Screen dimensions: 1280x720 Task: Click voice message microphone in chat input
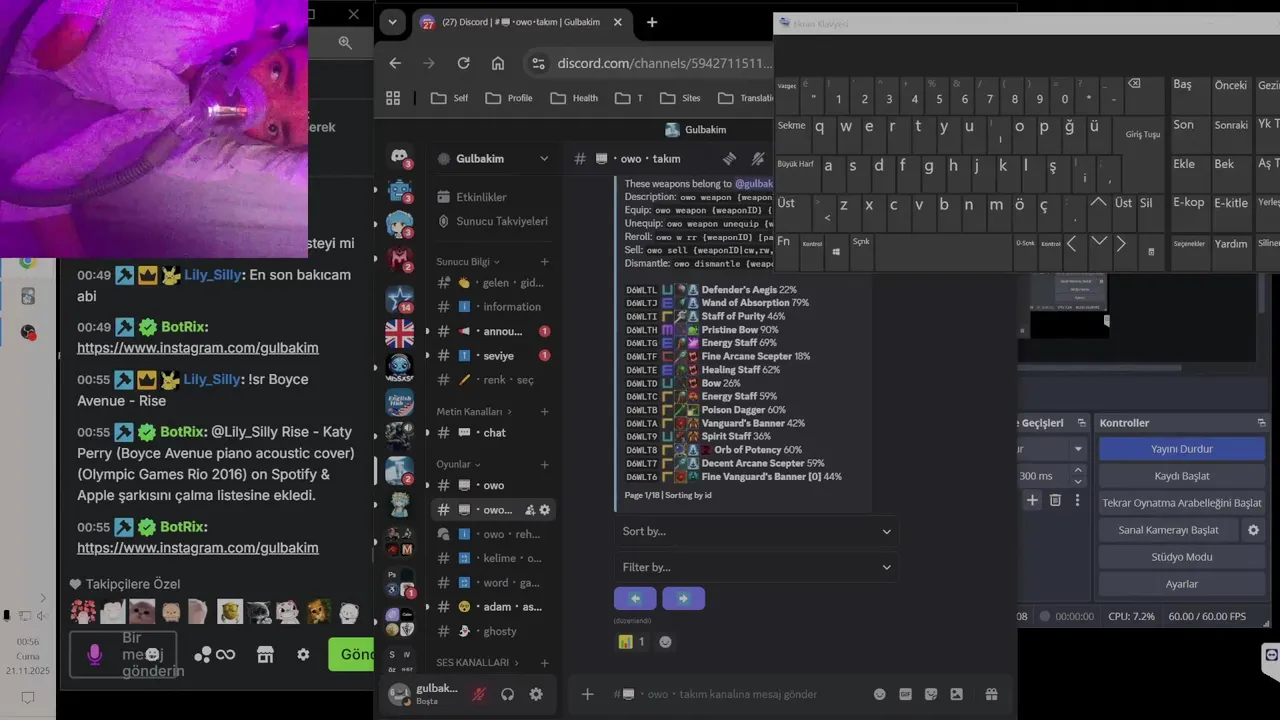coord(95,654)
